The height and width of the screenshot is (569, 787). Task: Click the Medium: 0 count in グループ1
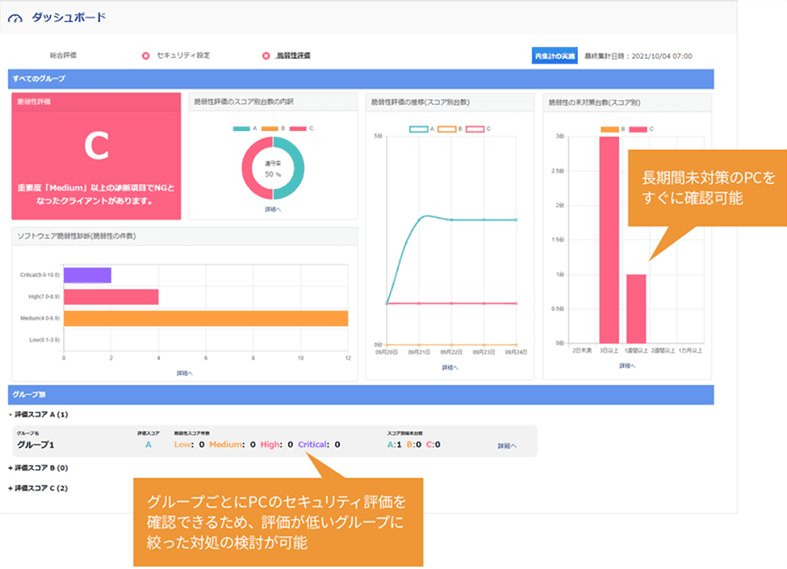coord(232,444)
